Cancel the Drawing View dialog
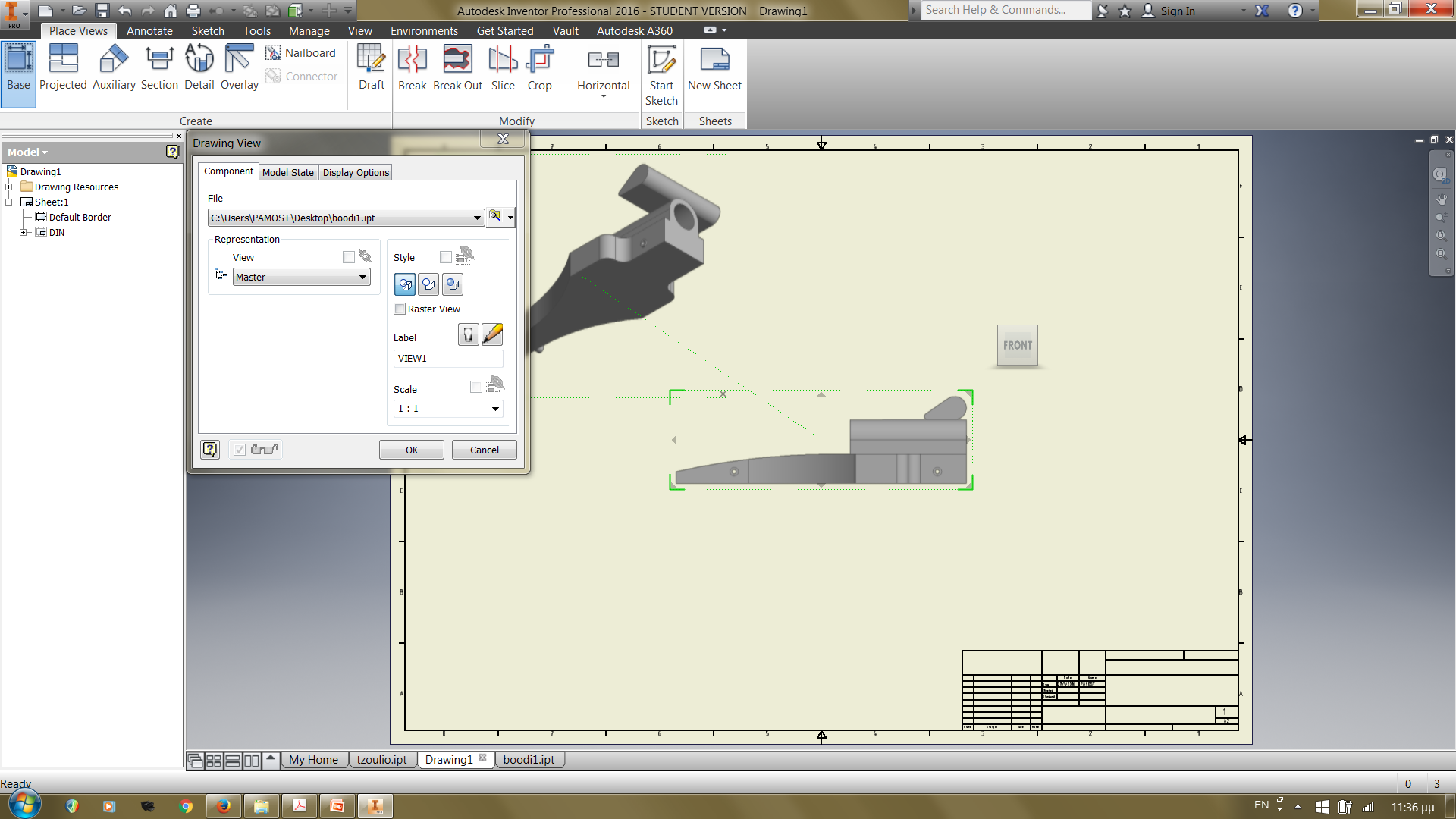The image size is (1456, 819). (485, 450)
